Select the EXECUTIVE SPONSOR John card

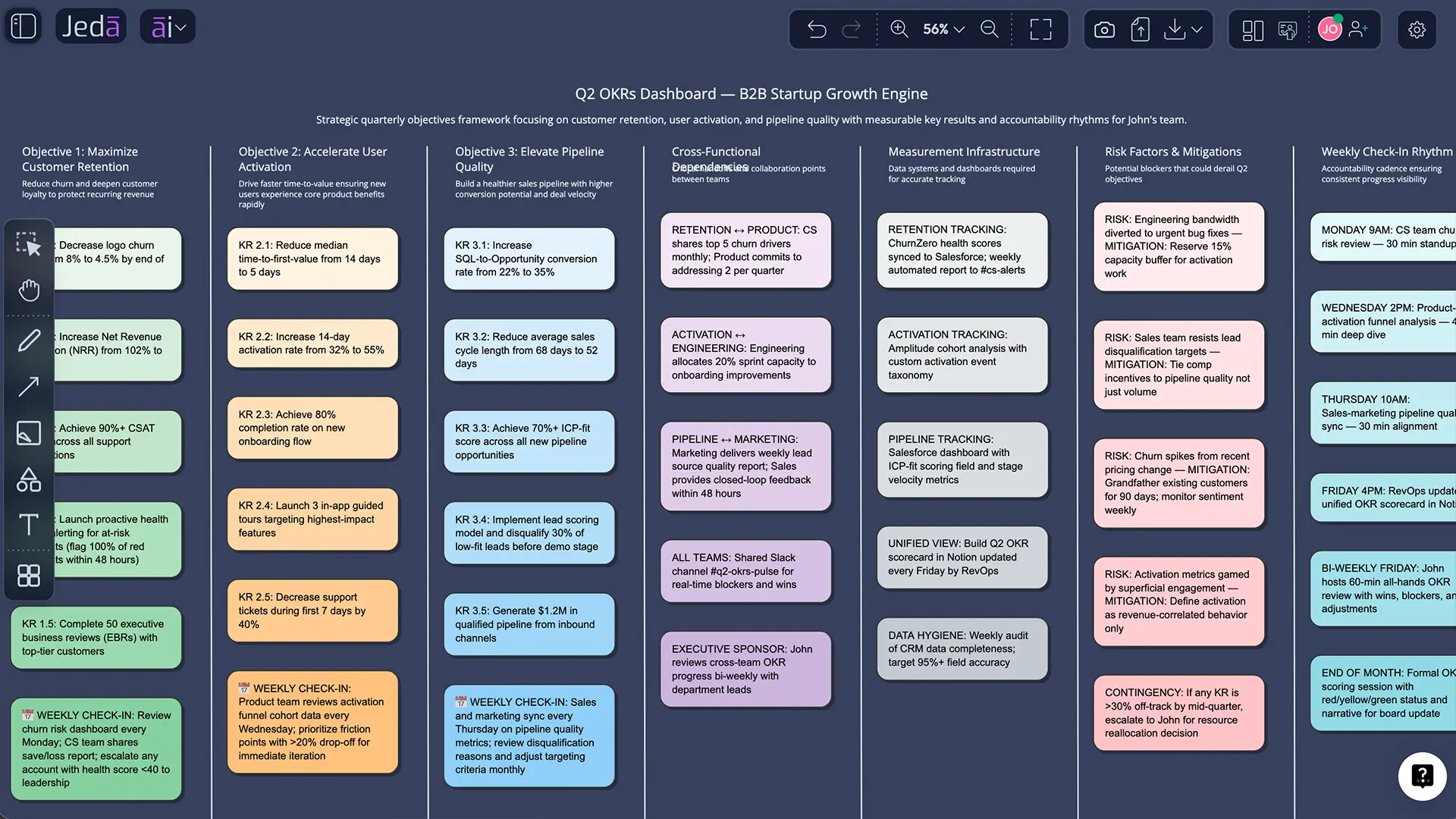pyautogui.click(x=746, y=669)
